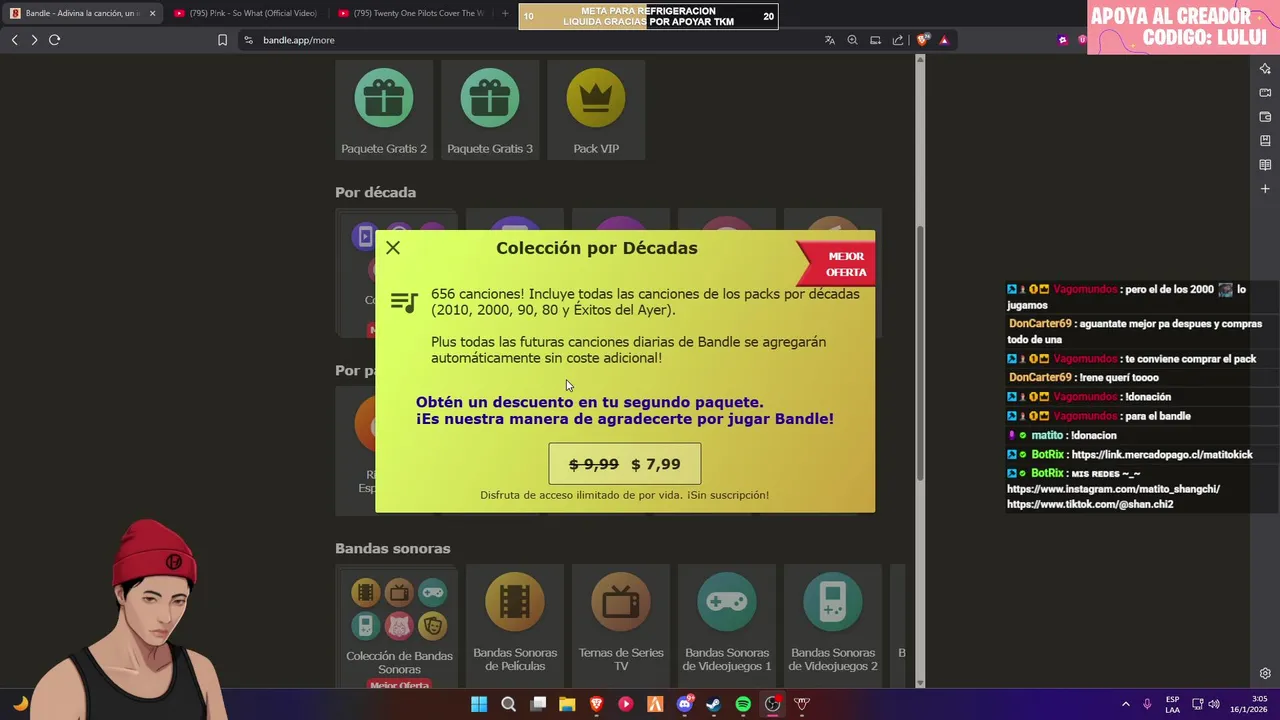Open the Paquete Gratis 3 pack
This screenshot has width=1280, height=720.
490,110
